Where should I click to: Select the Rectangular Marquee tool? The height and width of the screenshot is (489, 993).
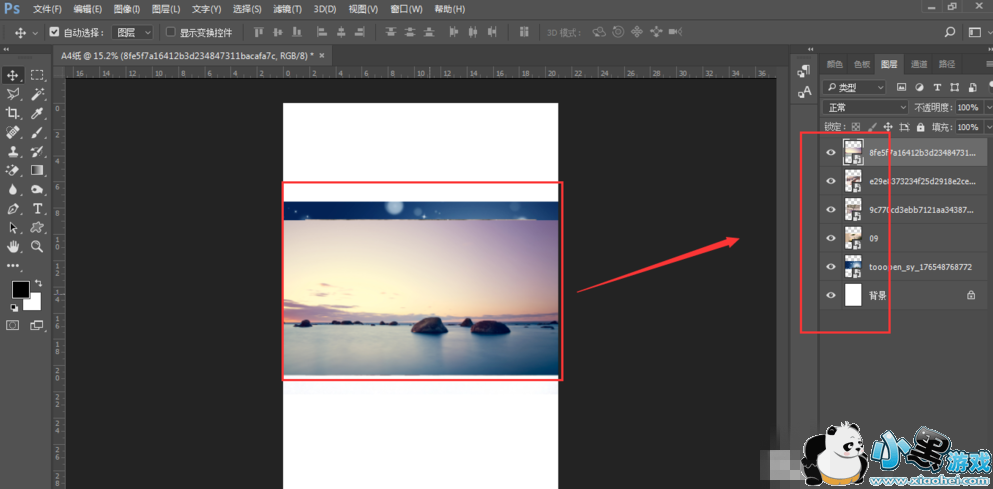[37, 75]
